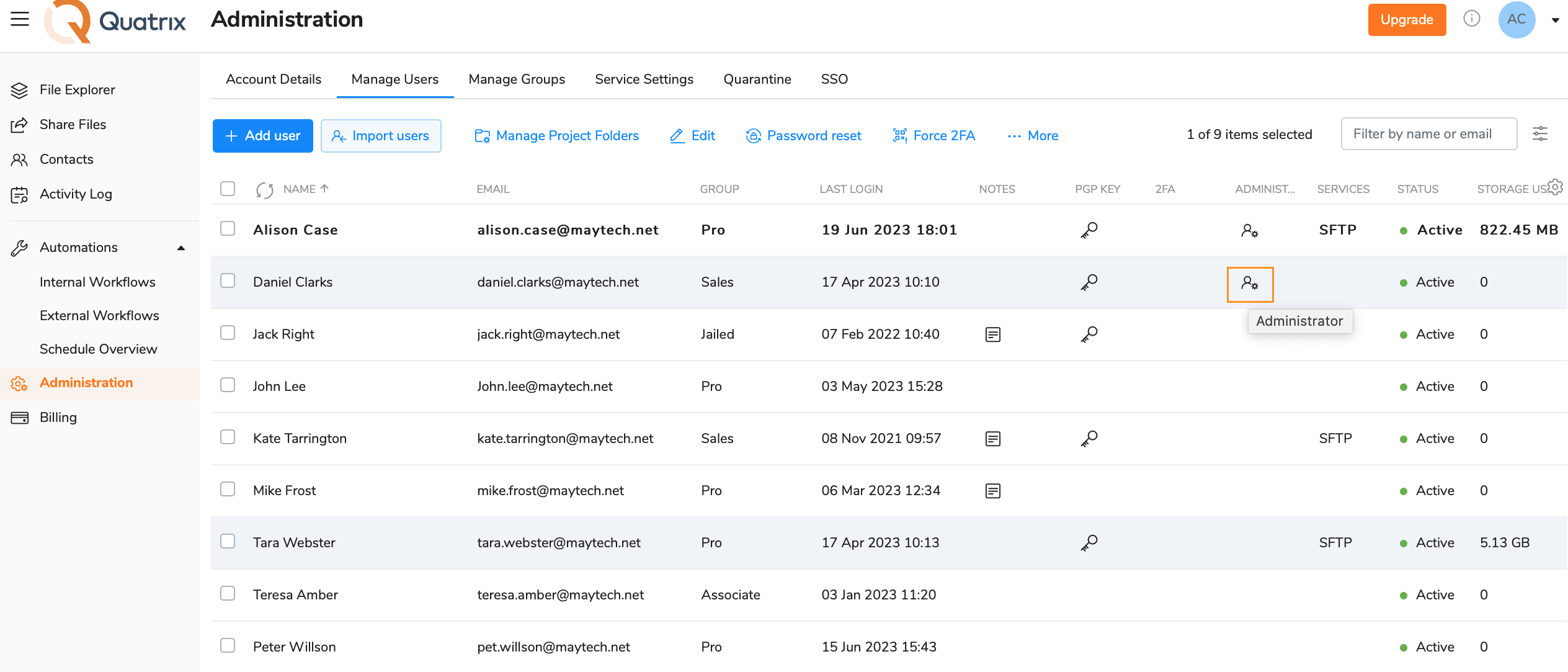The height and width of the screenshot is (672, 1568).
Task: Select the checkbox in the table header
Action: click(x=228, y=188)
